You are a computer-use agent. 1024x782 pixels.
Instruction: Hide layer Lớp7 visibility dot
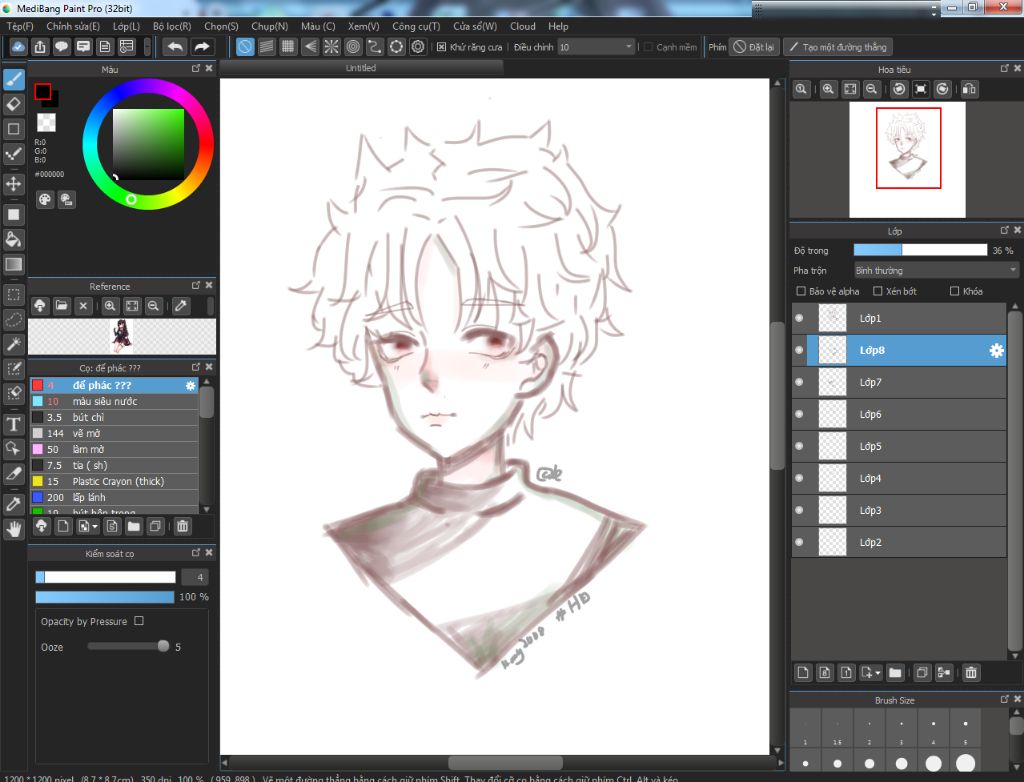pyautogui.click(x=799, y=382)
